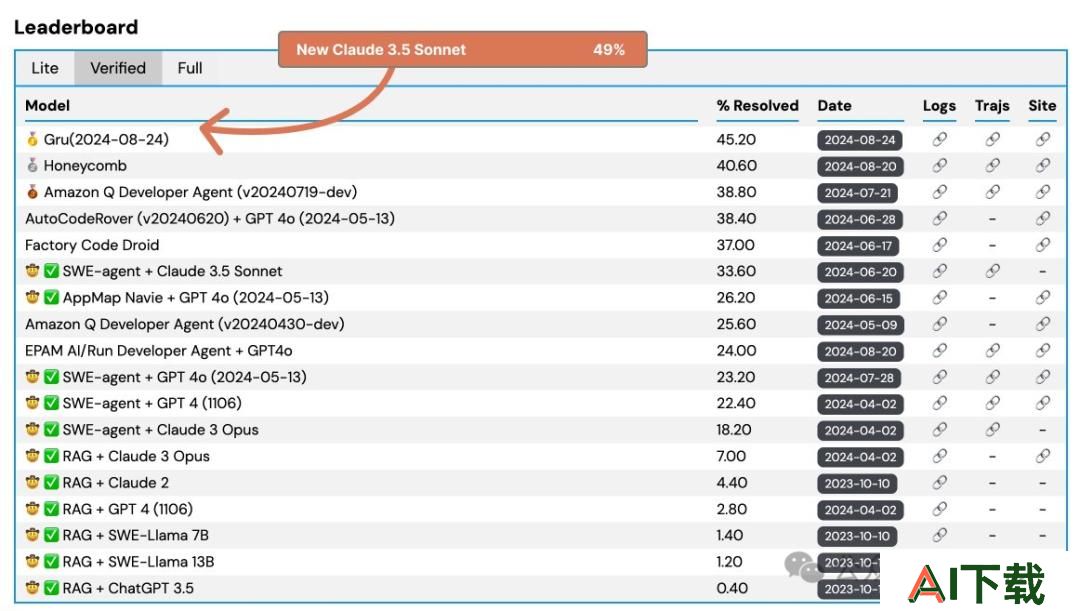1080x611 pixels.
Task: Open the Full leaderboard tab
Action: pyautogui.click(x=189, y=68)
